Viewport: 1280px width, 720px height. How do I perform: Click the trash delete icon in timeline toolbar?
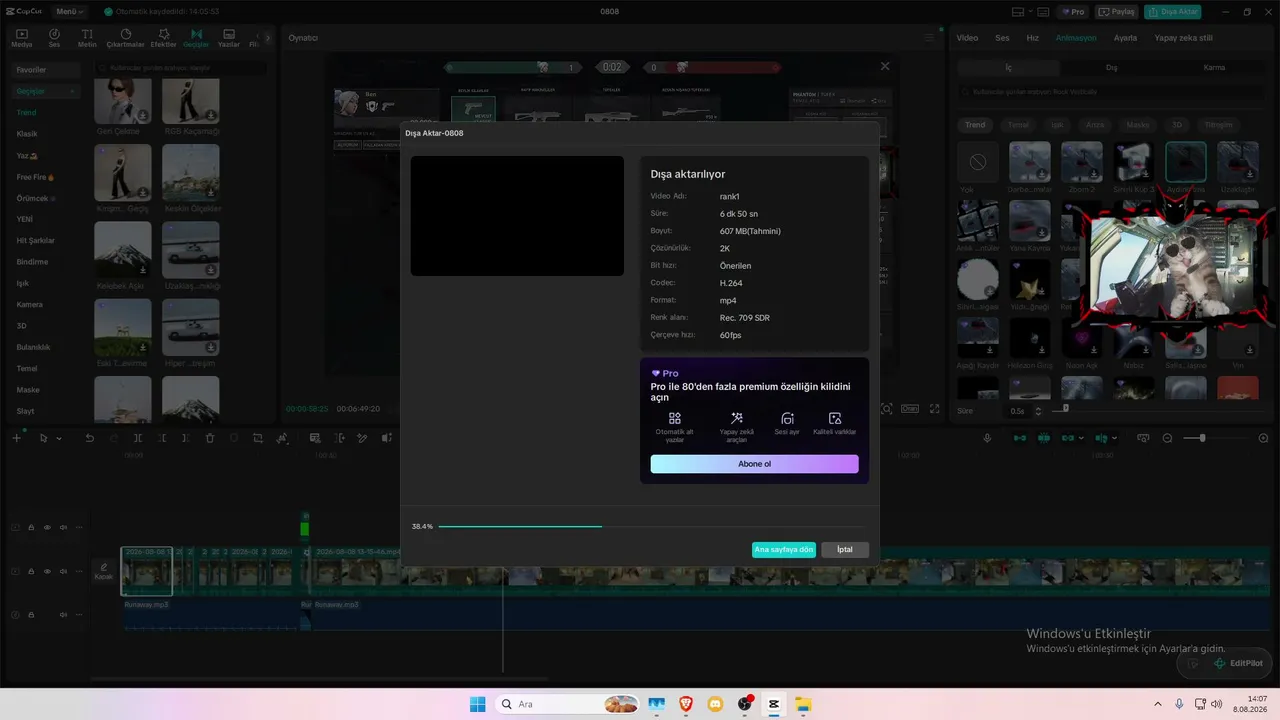click(210, 438)
